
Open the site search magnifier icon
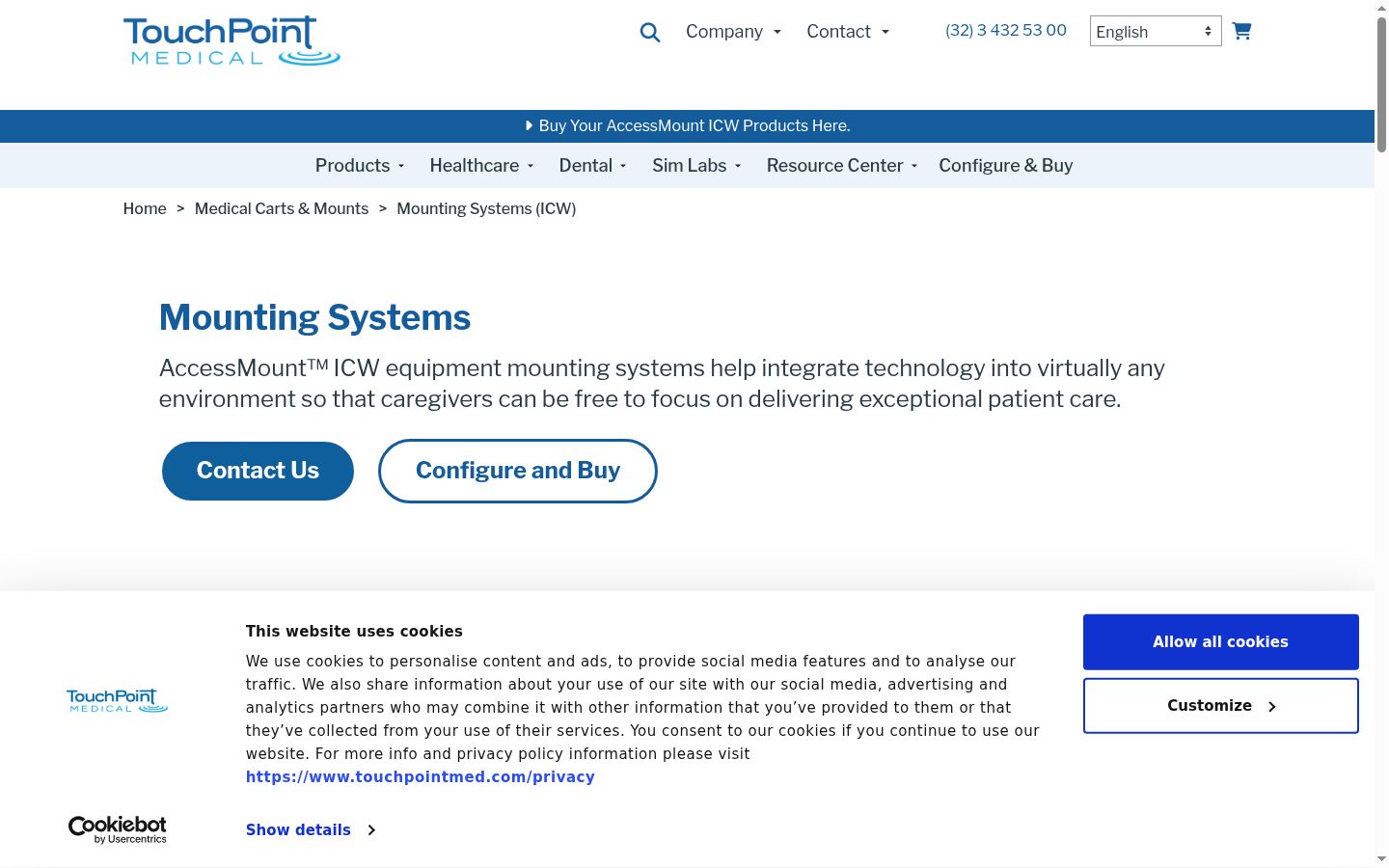click(650, 33)
